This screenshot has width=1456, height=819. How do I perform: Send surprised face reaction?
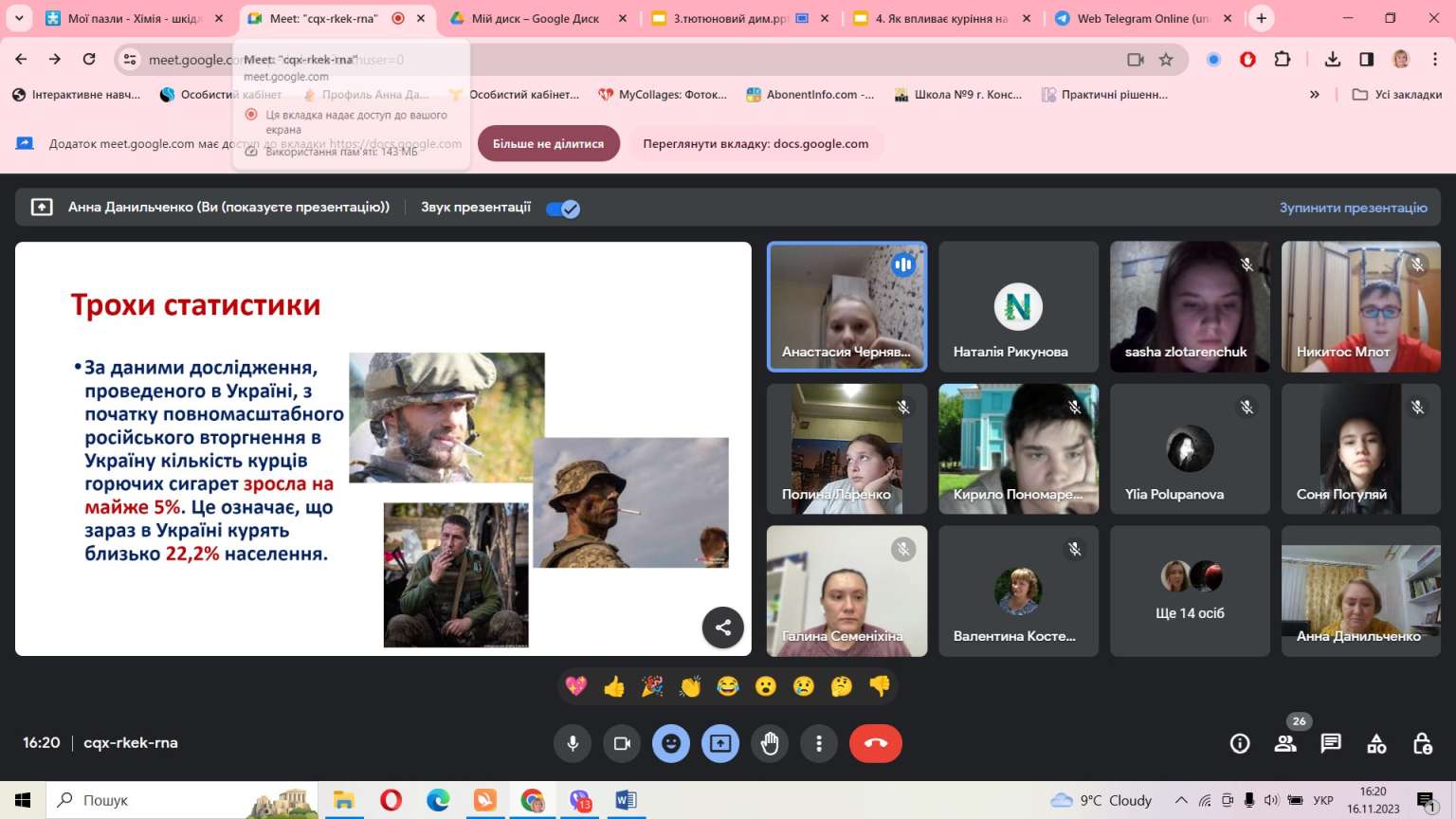point(766,685)
